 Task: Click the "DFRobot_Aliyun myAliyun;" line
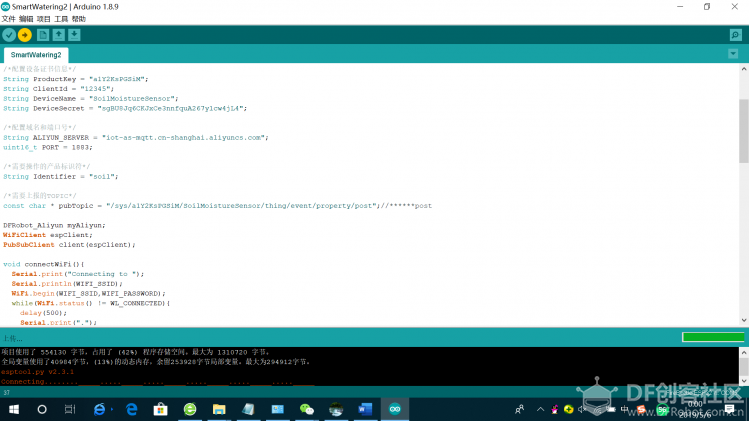click(x=54, y=225)
